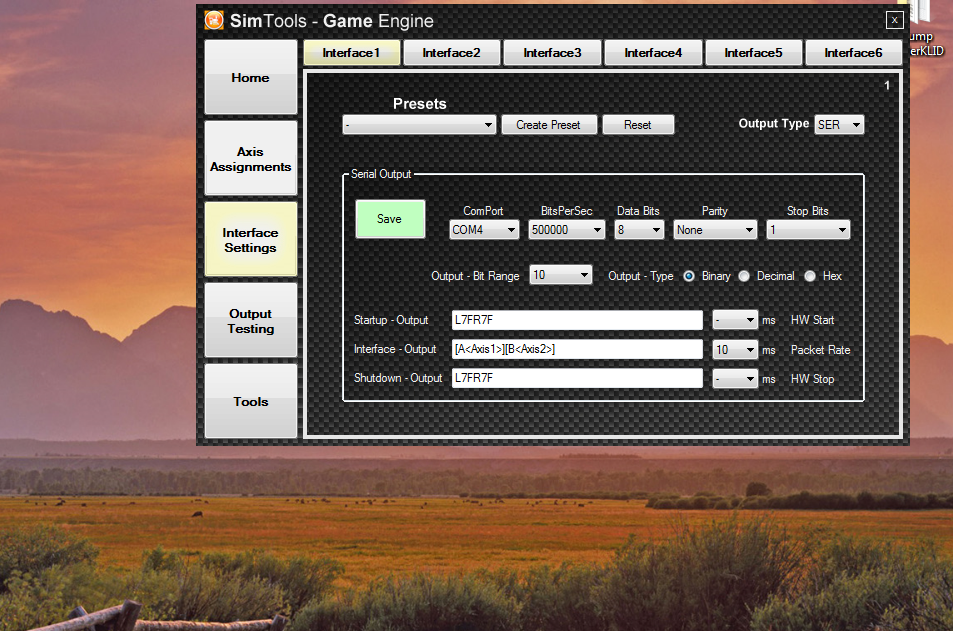Open the HW Start delay dropdown
This screenshot has height=631, width=953.
[x=735, y=320]
